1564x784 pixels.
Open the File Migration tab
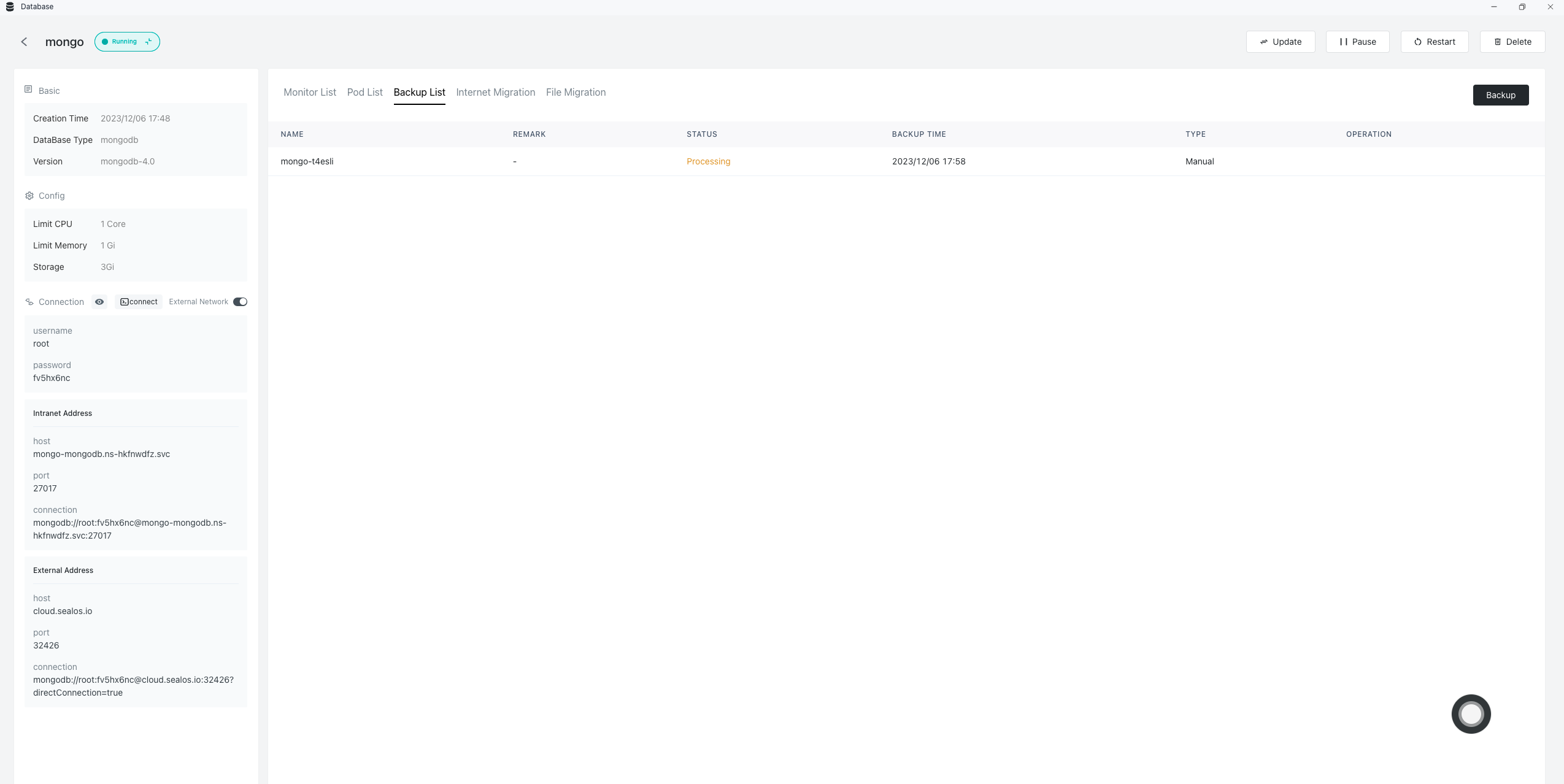tap(576, 92)
